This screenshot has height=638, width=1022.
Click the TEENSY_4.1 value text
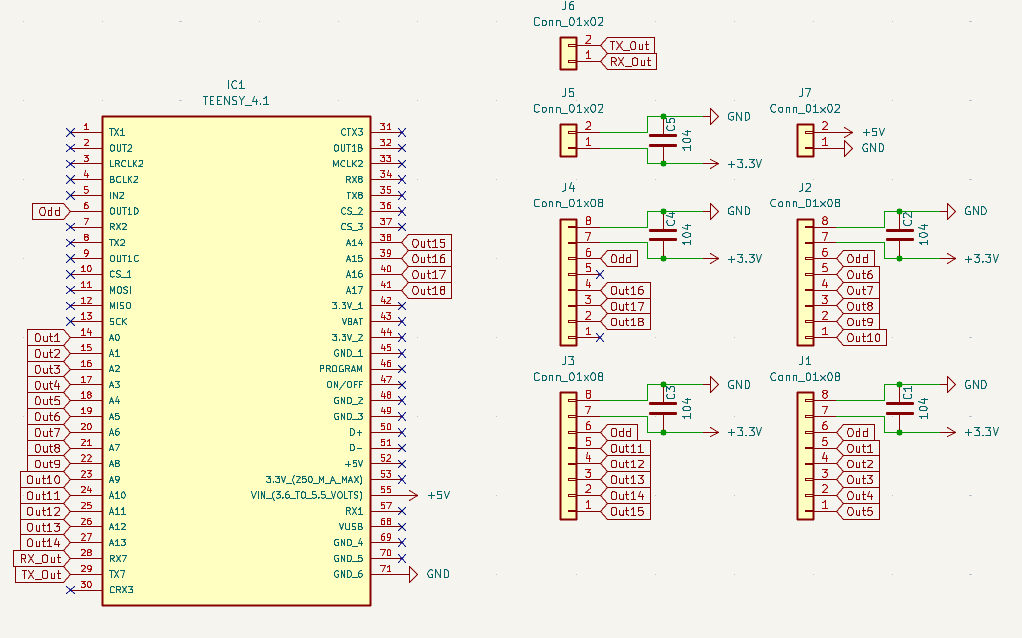235,100
